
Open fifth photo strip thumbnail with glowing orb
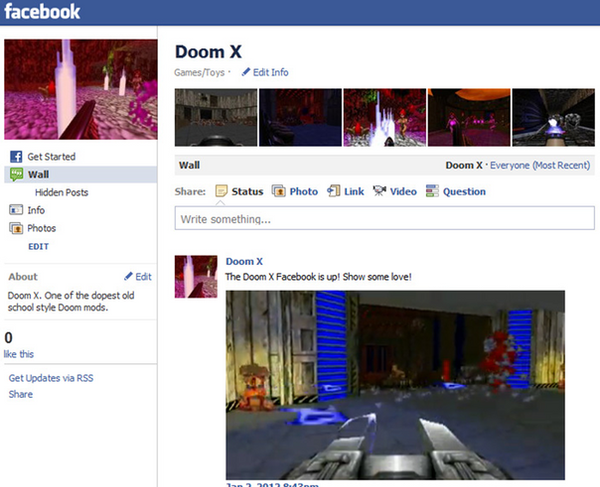click(553, 117)
